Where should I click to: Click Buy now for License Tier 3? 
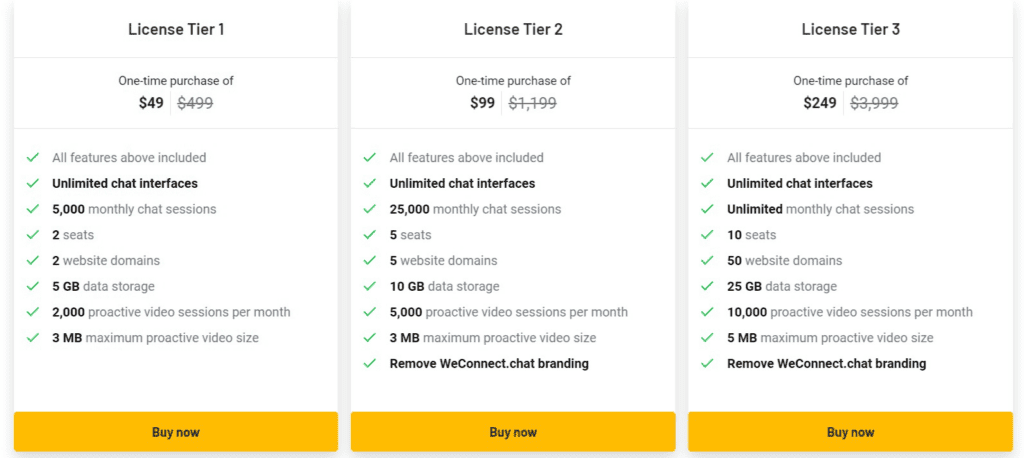[850, 432]
